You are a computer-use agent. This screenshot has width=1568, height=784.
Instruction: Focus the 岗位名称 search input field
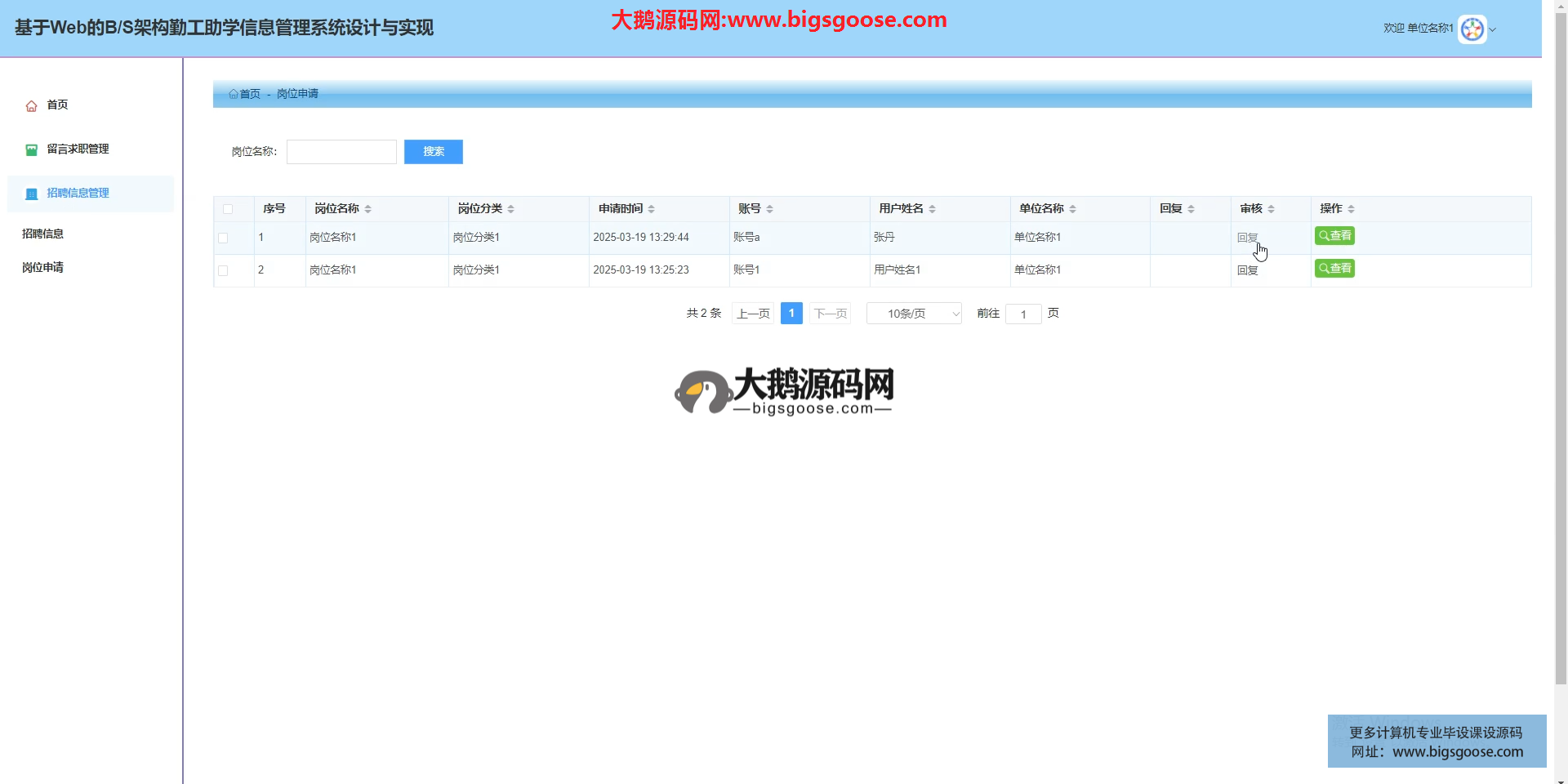(341, 152)
